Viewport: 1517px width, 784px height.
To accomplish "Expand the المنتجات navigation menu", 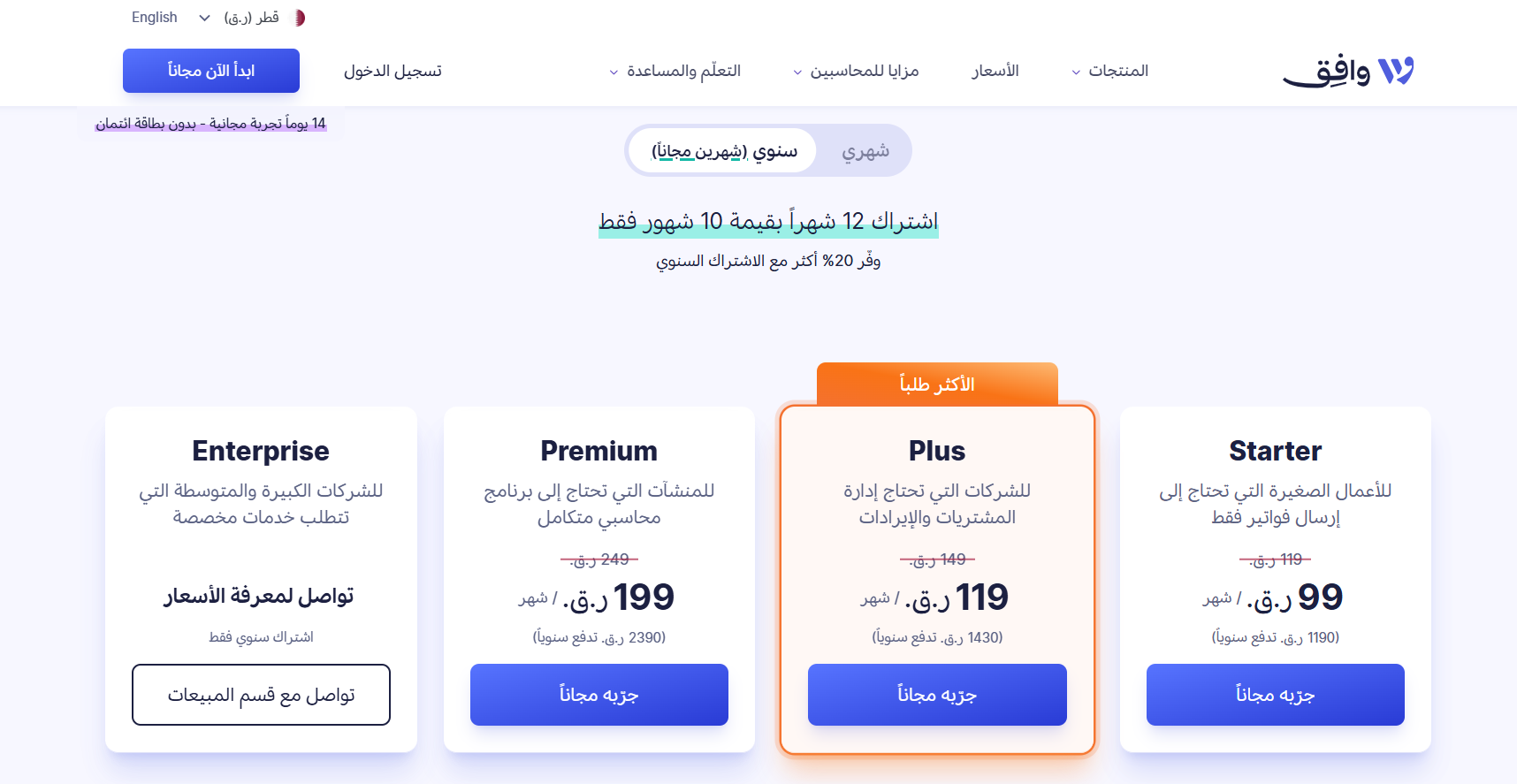I will pyautogui.click(x=1112, y=71).
